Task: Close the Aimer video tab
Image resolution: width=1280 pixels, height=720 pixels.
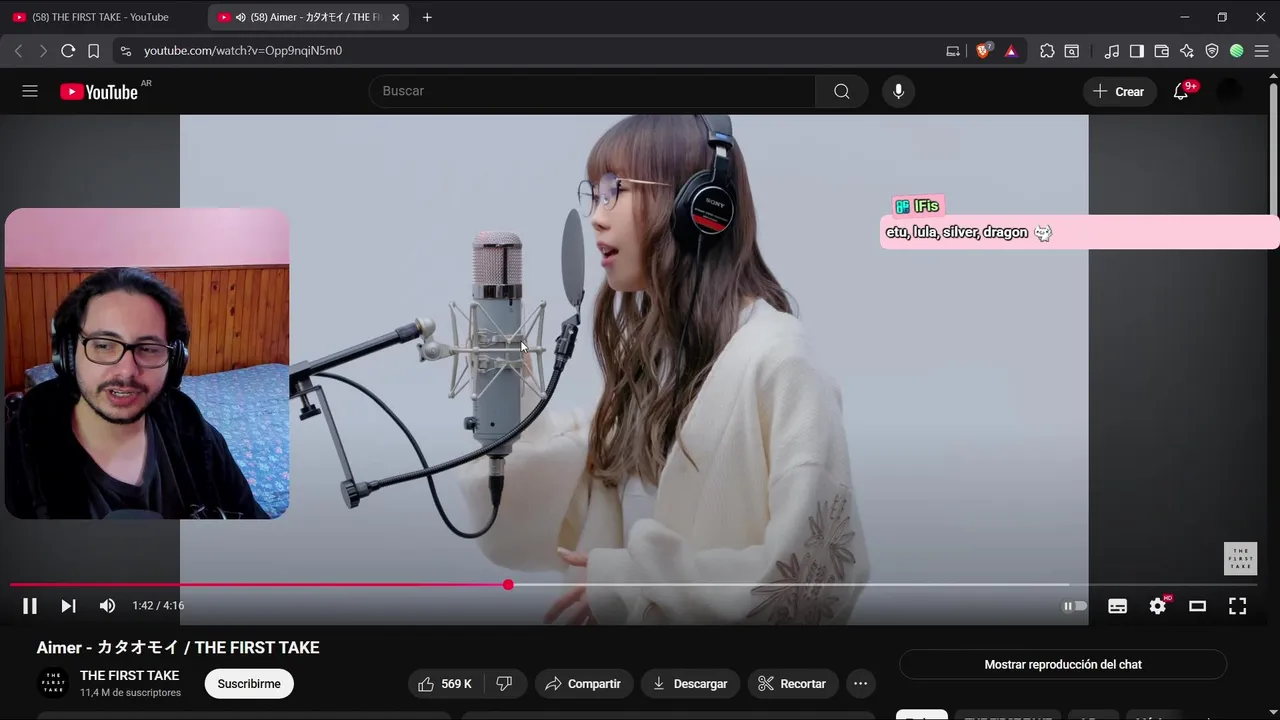Action: (x=396, y=17)
